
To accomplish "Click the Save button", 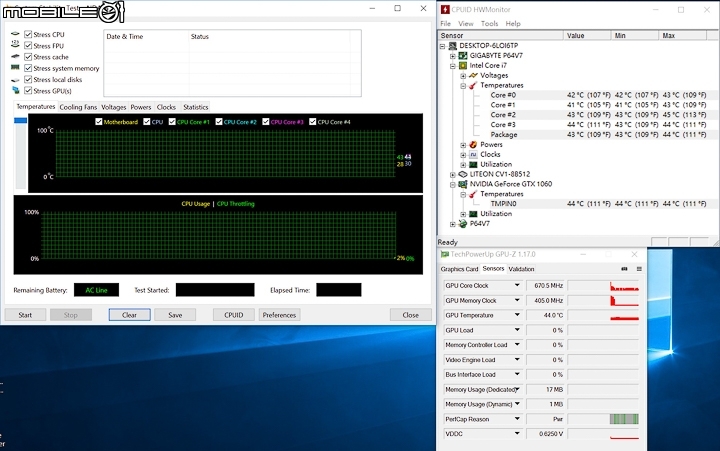I will tap(175, 315).
